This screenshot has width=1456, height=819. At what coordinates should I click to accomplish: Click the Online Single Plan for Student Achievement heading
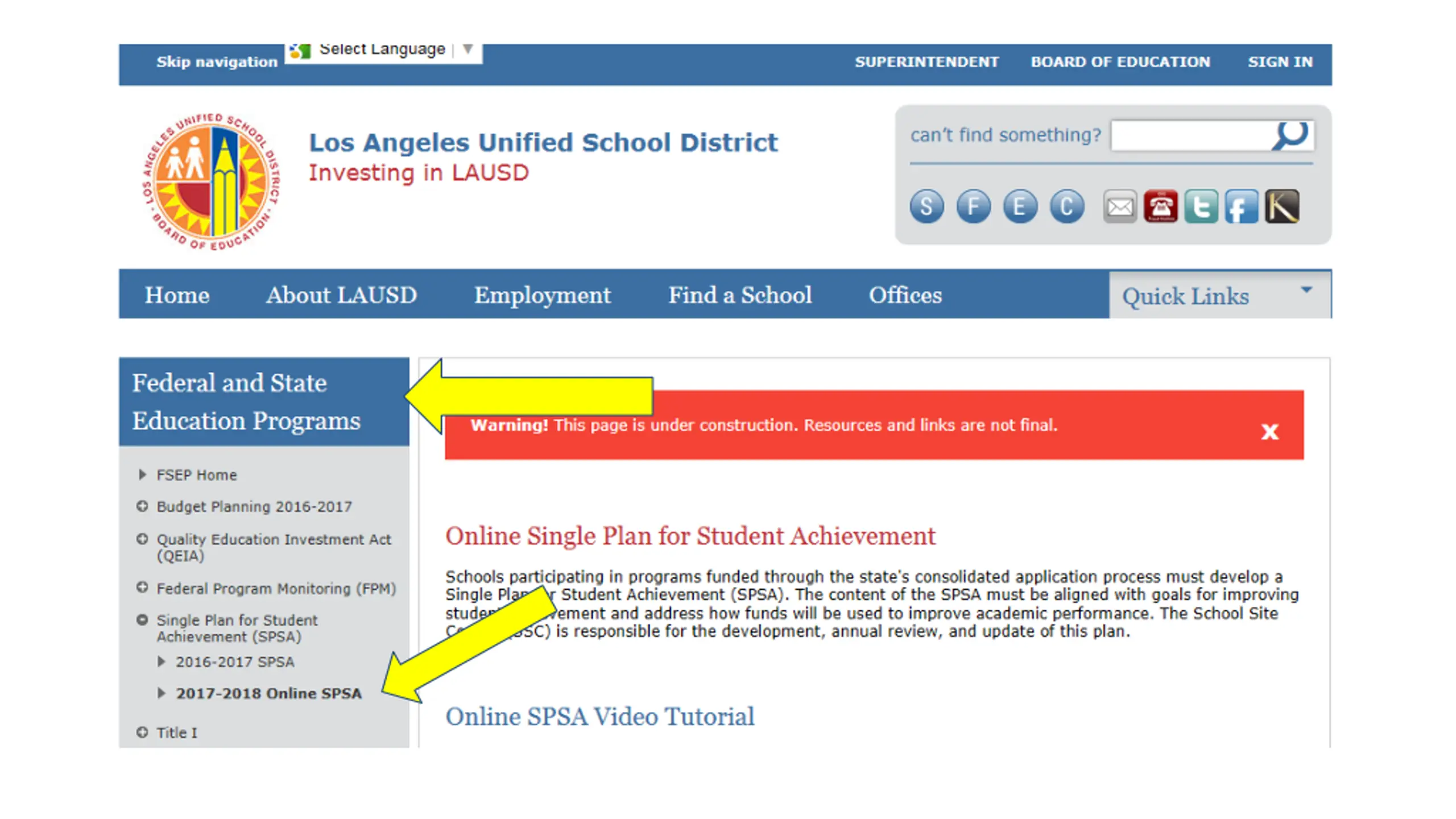pos(690,536)
